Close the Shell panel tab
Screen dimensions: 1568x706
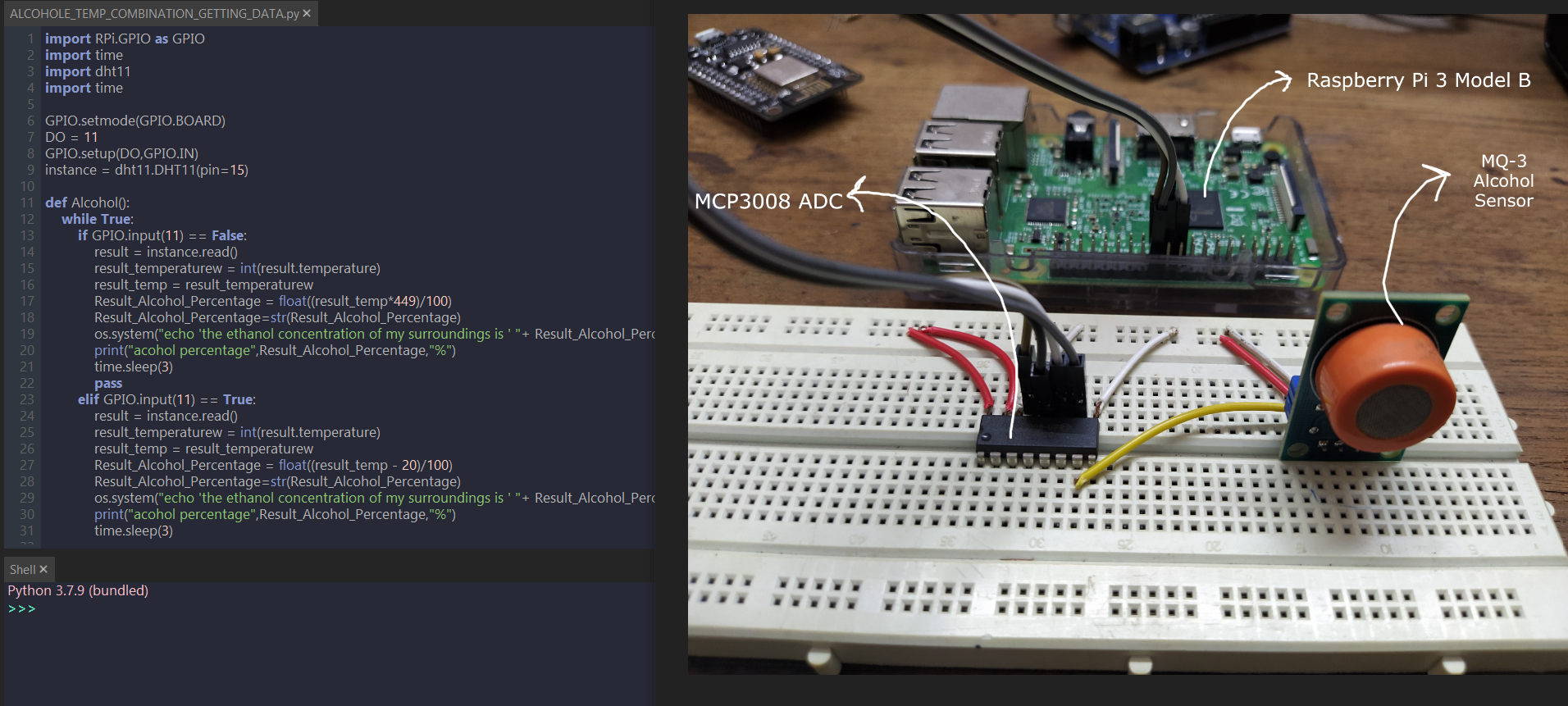click(43, 569)
